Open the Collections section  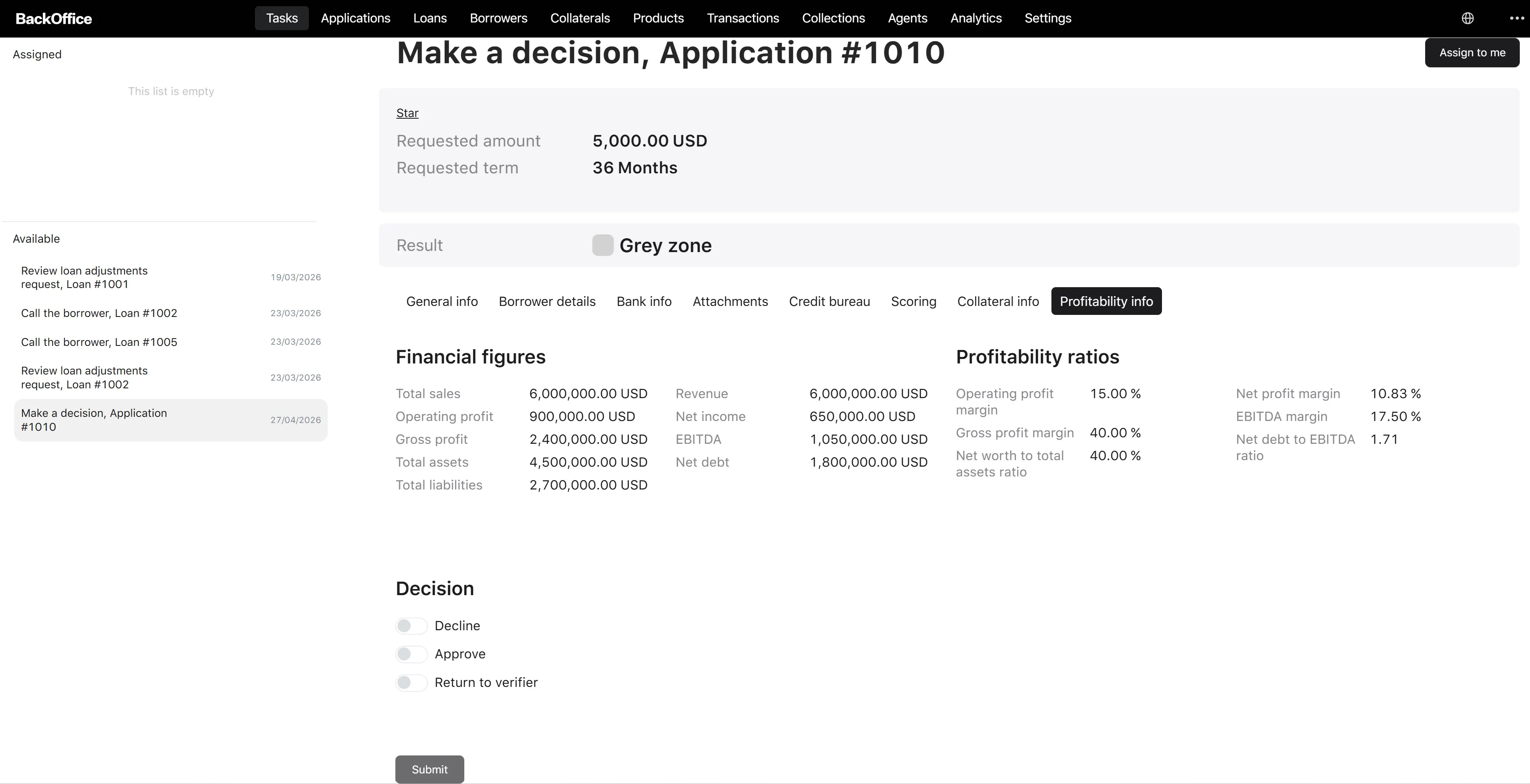tap(833, 18)
